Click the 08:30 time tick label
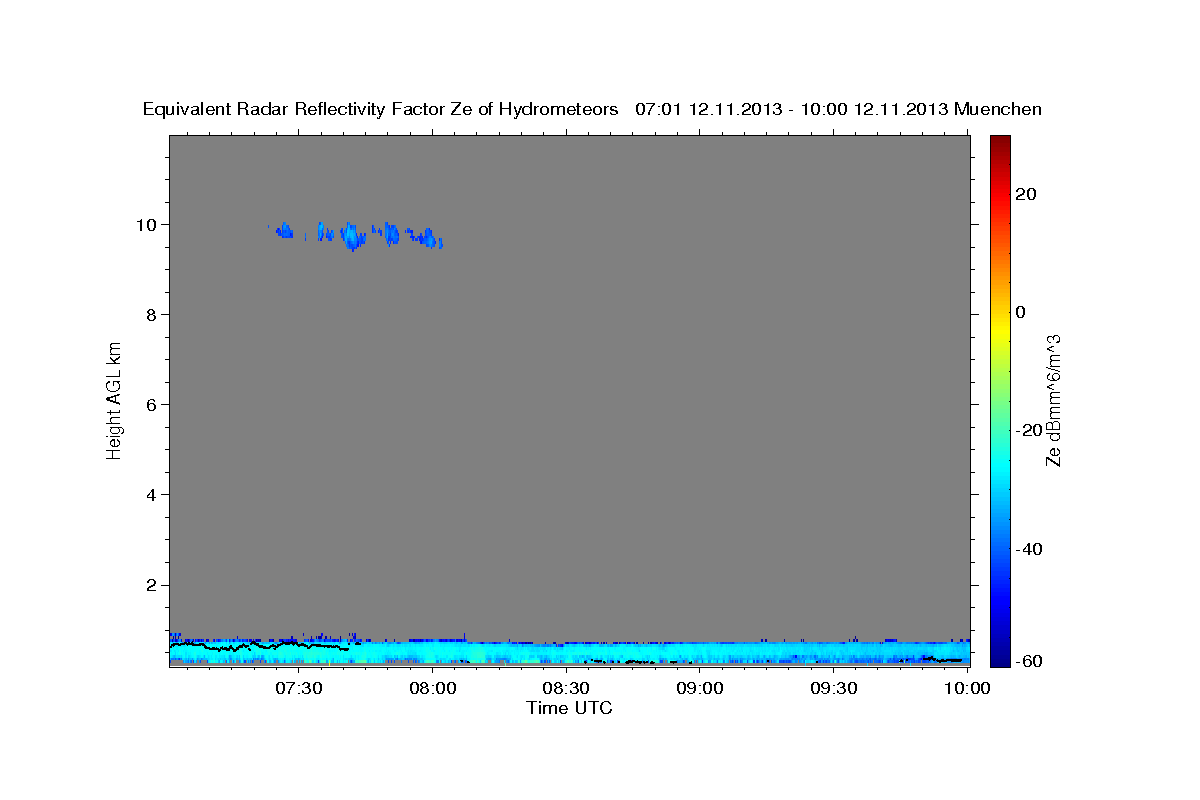The image size is (1200, 800). (x=566, y=688)
